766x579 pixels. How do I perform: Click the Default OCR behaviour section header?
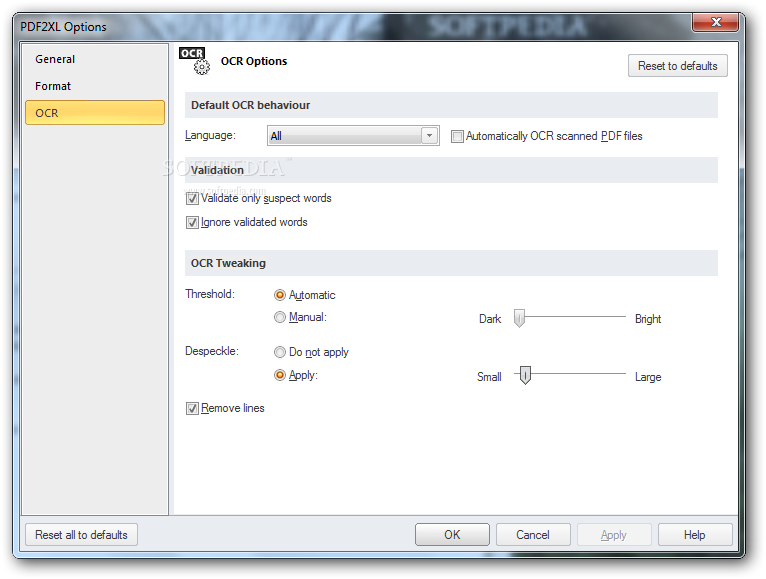tap(451, 105)
